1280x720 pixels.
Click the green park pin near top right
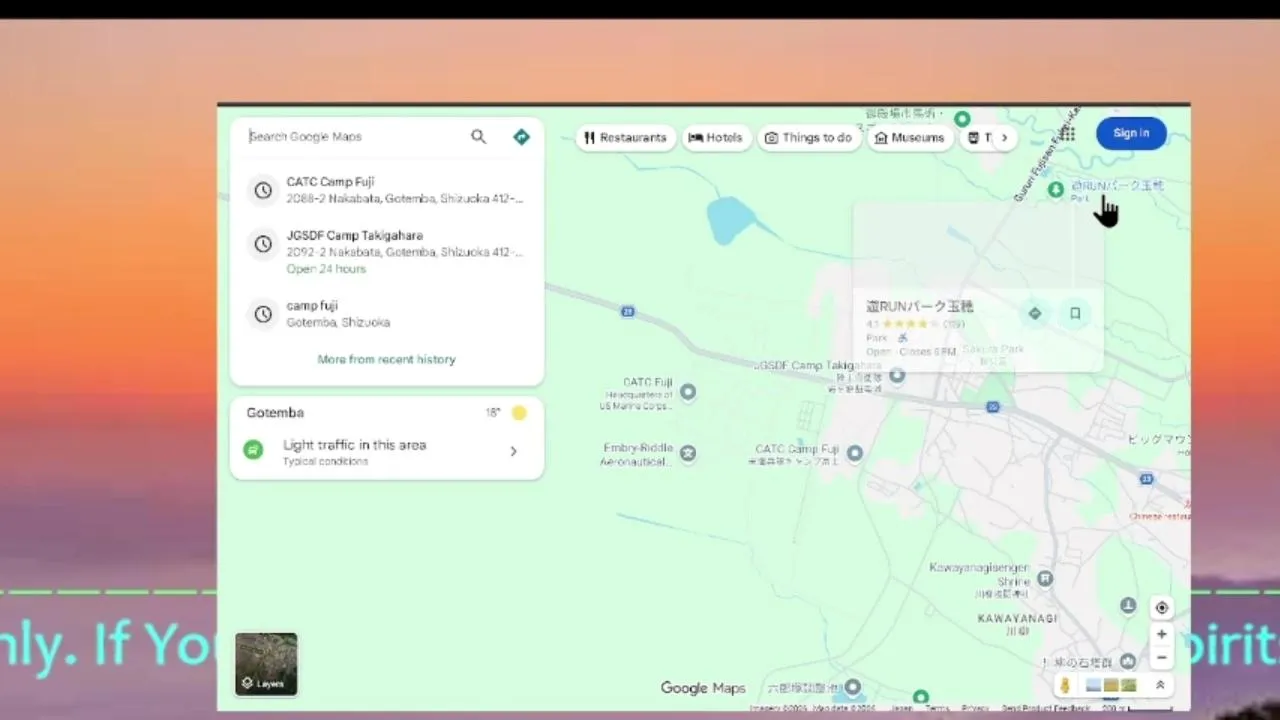pyautogui.click(x=1055, y=189)
